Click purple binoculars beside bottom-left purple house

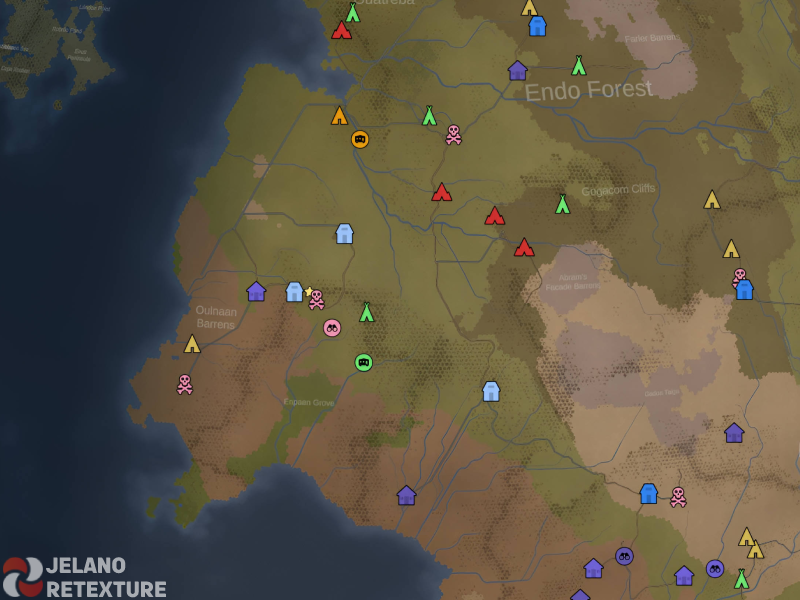coord(624,556)
